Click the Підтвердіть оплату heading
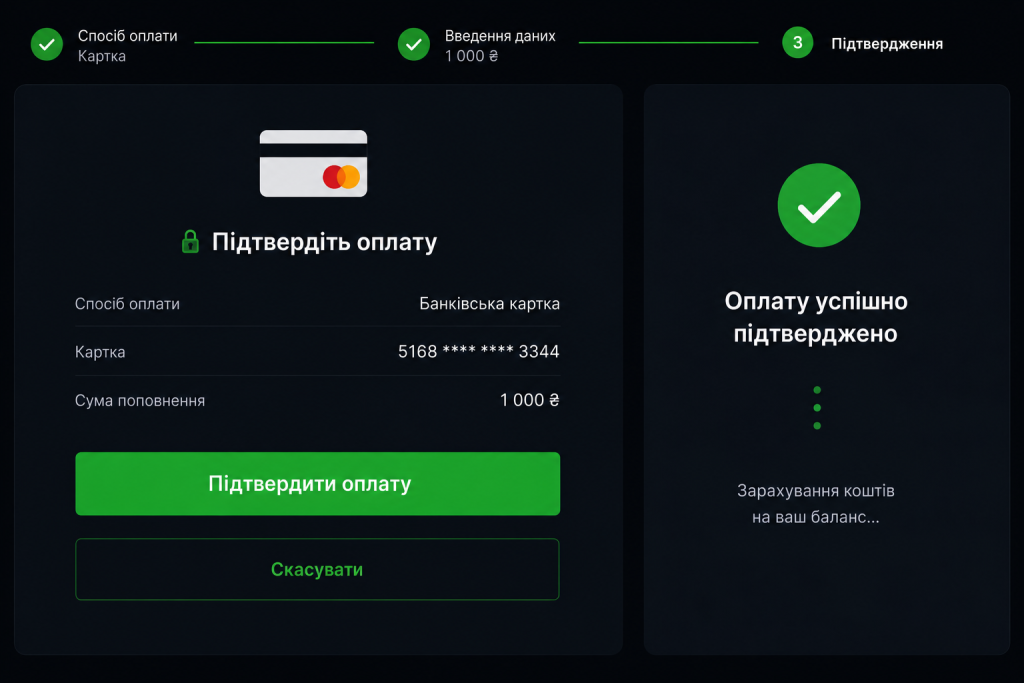The width and height of the screenshot is (1024, 683). pyautogui.click(x=325, y=242)
